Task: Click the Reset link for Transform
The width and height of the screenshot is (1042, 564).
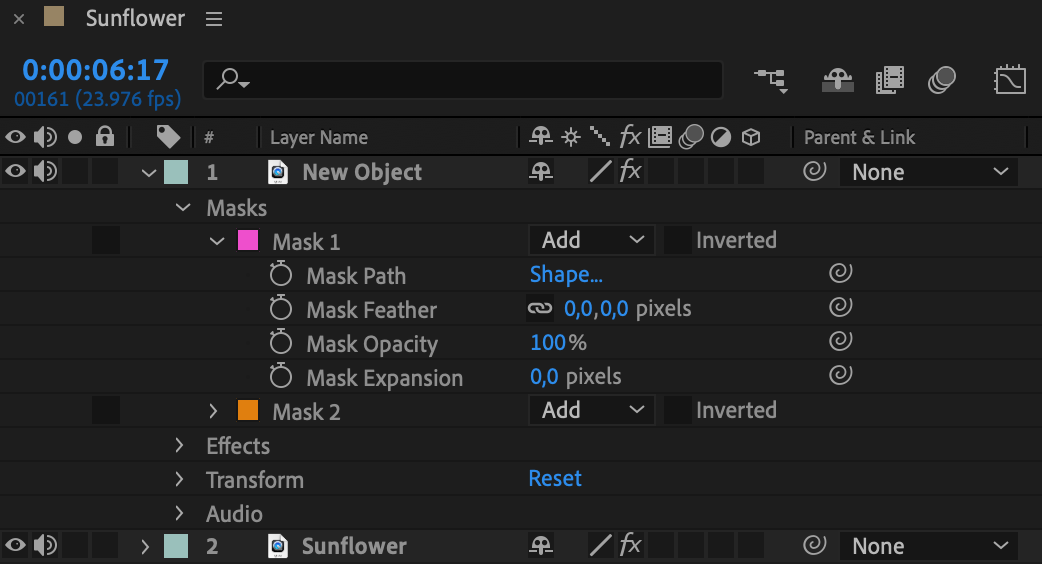Action: click(x=555, y=478)
